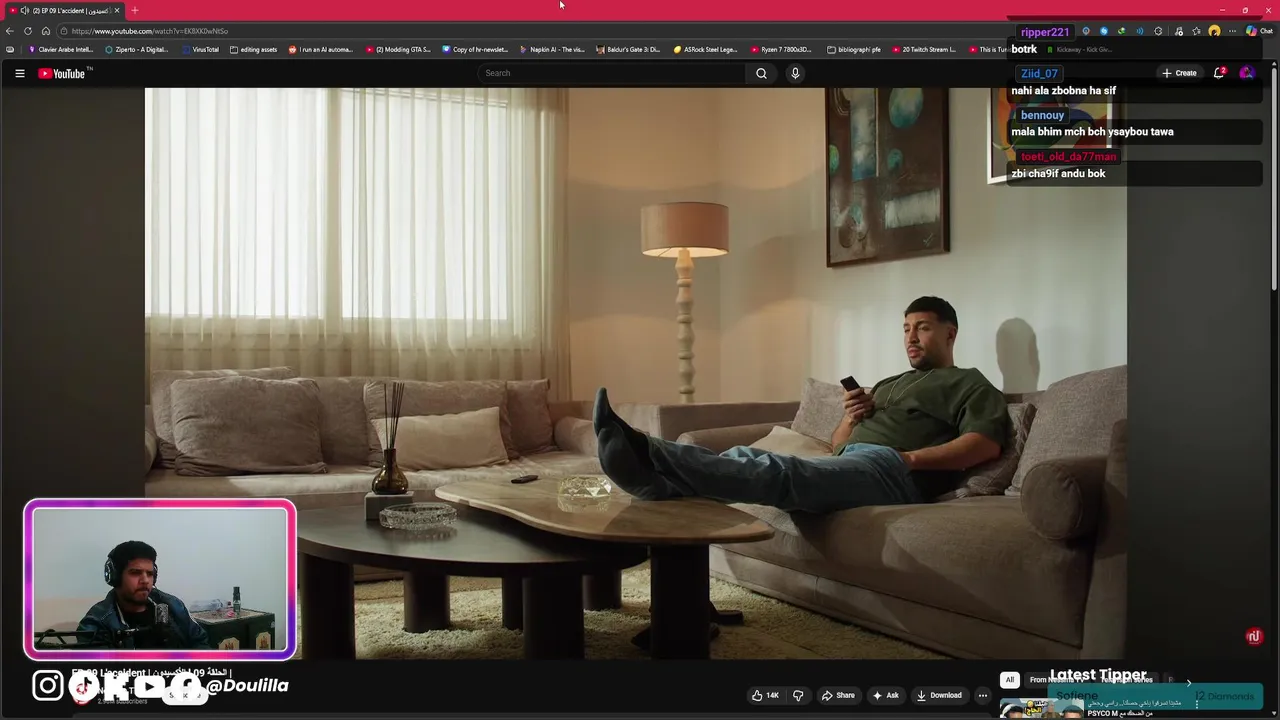The height and width of the screenshot is (720, 1280).
Task: Bookmark this page with the star icon
Action: click(1196, 31)
